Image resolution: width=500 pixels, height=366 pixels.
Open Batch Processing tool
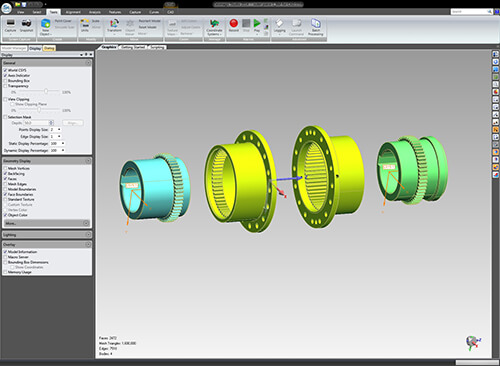[316, 27]
